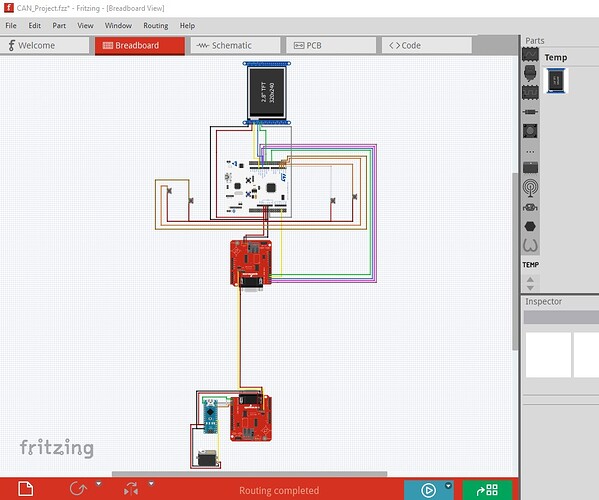
Task: Click the green share export button
Action: [487, 490]
